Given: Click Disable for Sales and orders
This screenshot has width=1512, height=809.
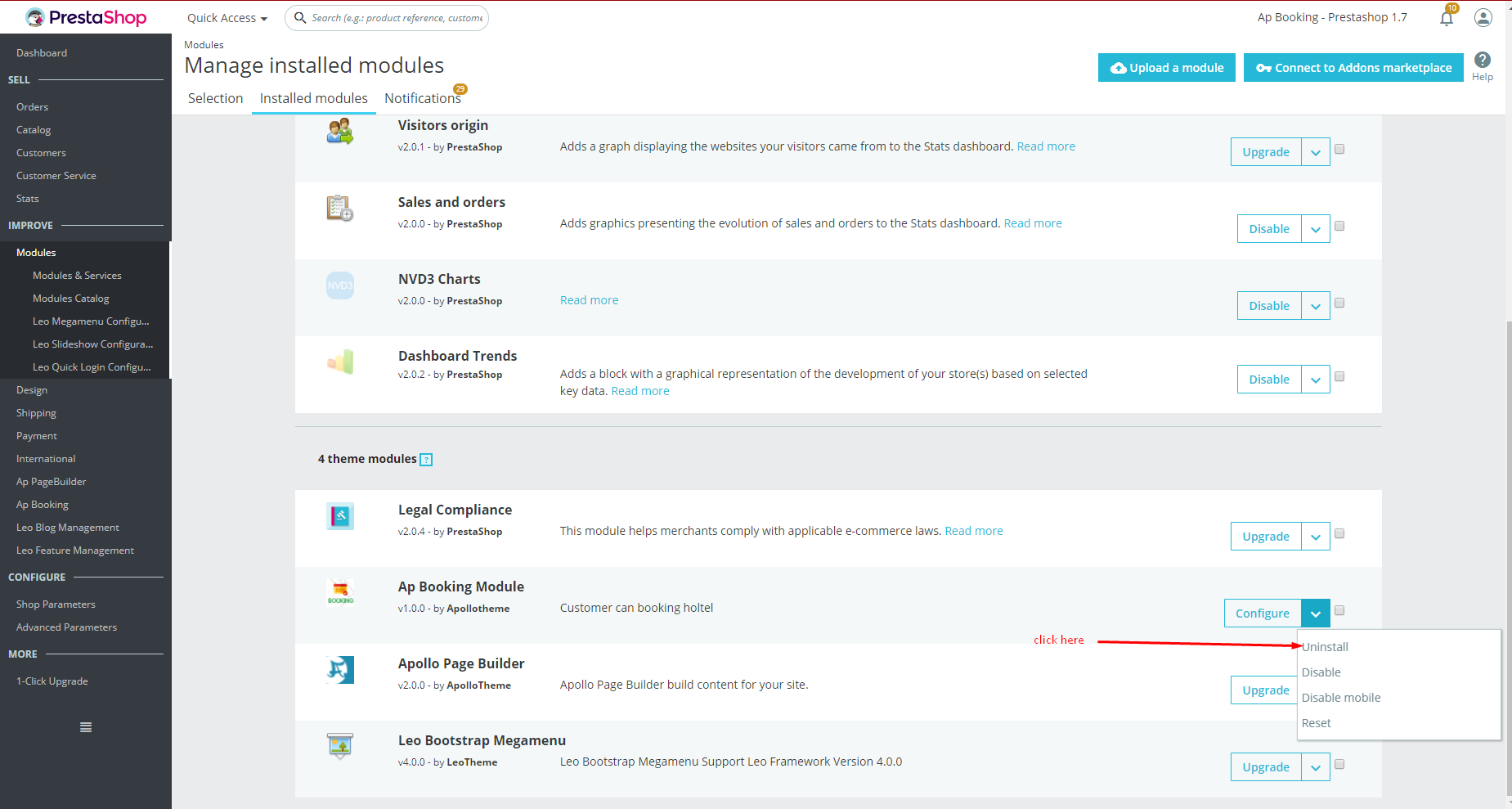Looking at the screenshot, I should pos(1269,229).
